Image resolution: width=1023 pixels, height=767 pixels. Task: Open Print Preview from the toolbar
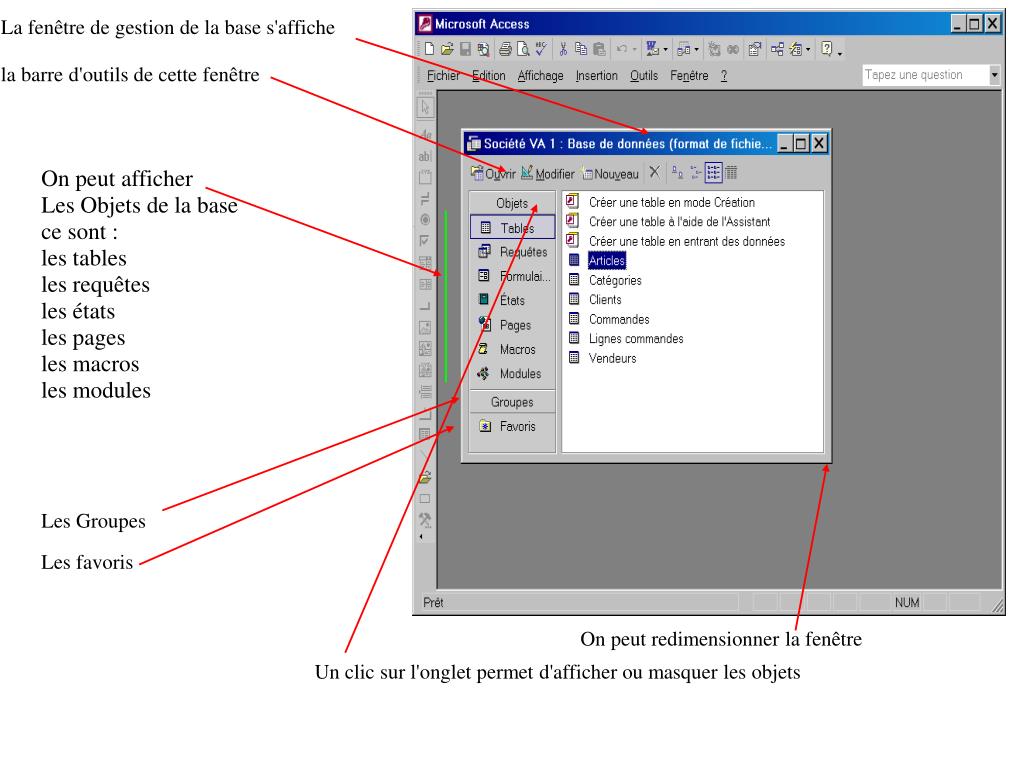click(523, 48)
